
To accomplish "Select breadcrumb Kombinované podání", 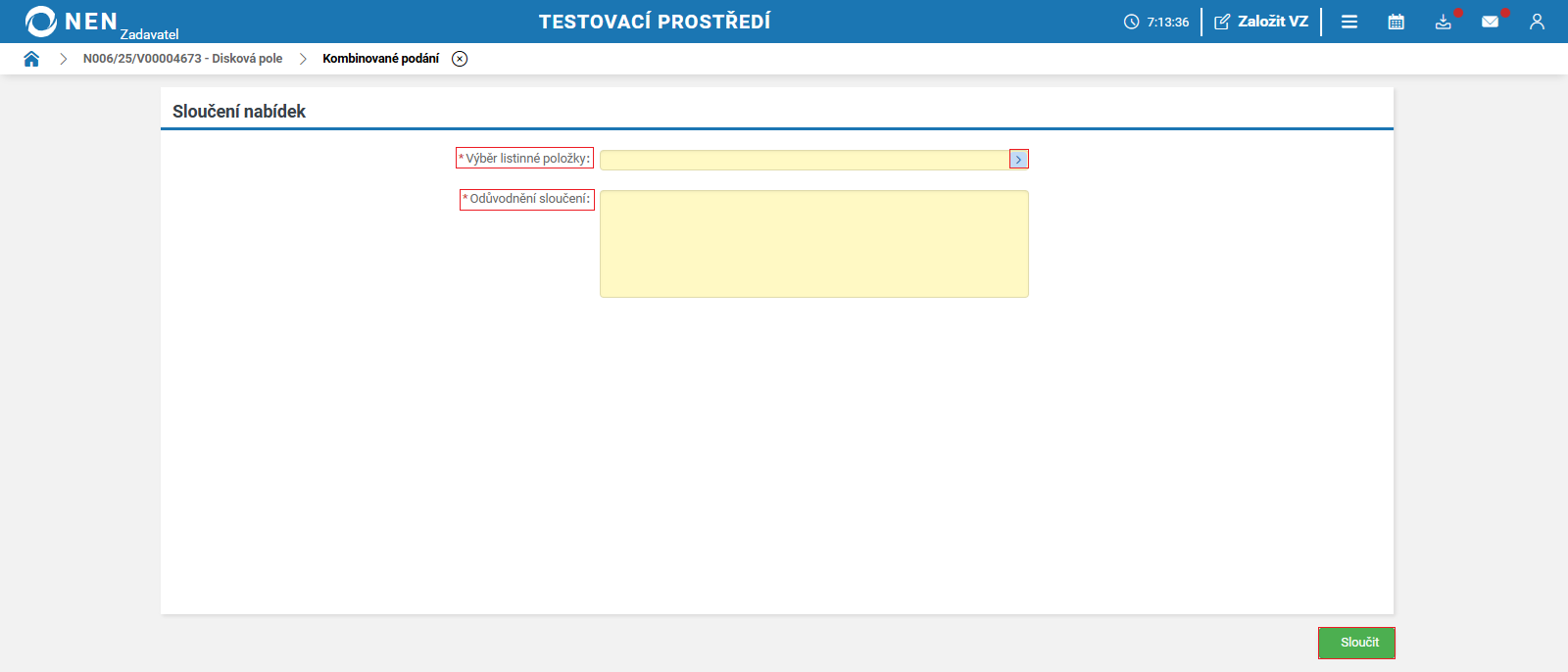I will point(380,59).
